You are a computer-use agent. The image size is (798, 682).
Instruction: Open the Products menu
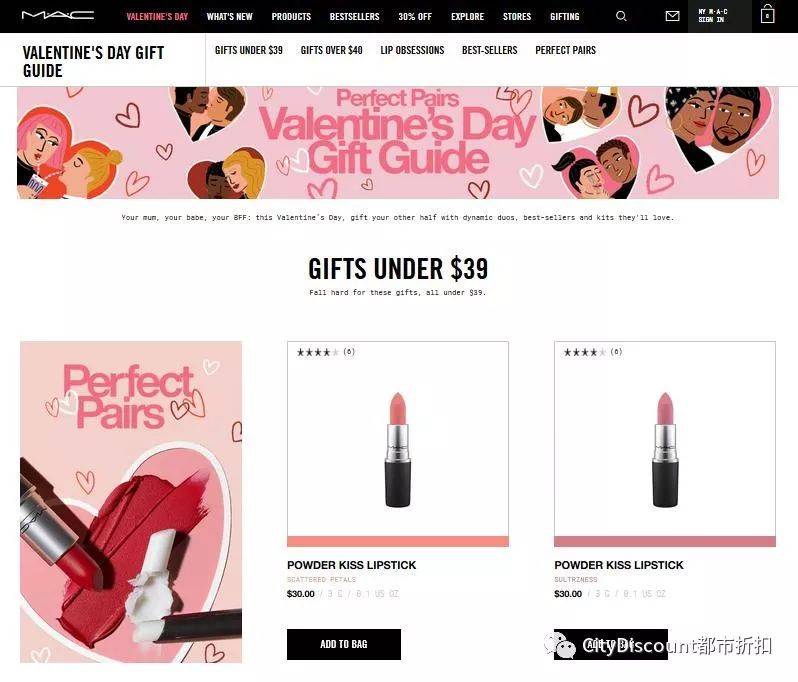coord(291,16)
